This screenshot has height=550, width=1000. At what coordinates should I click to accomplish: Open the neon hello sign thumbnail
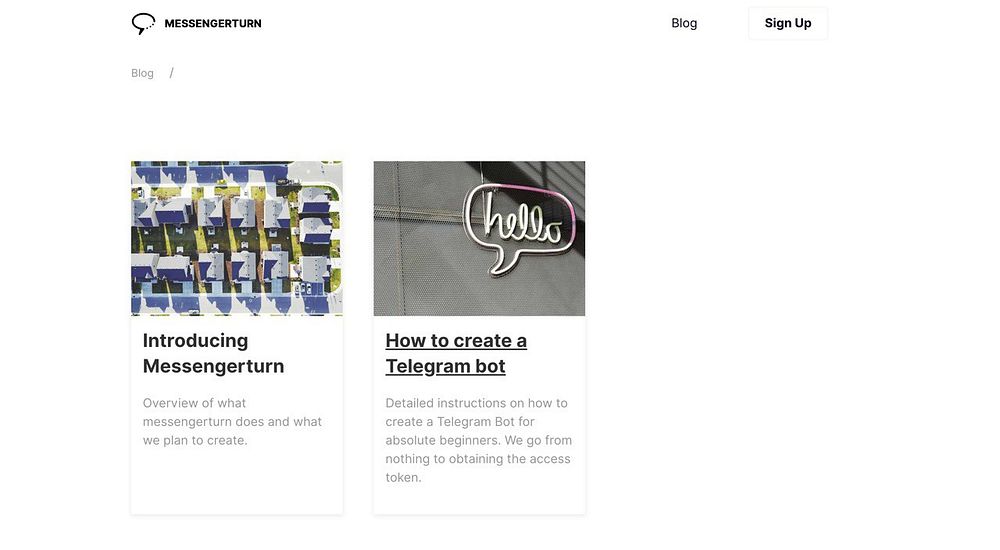click(479, 238)
